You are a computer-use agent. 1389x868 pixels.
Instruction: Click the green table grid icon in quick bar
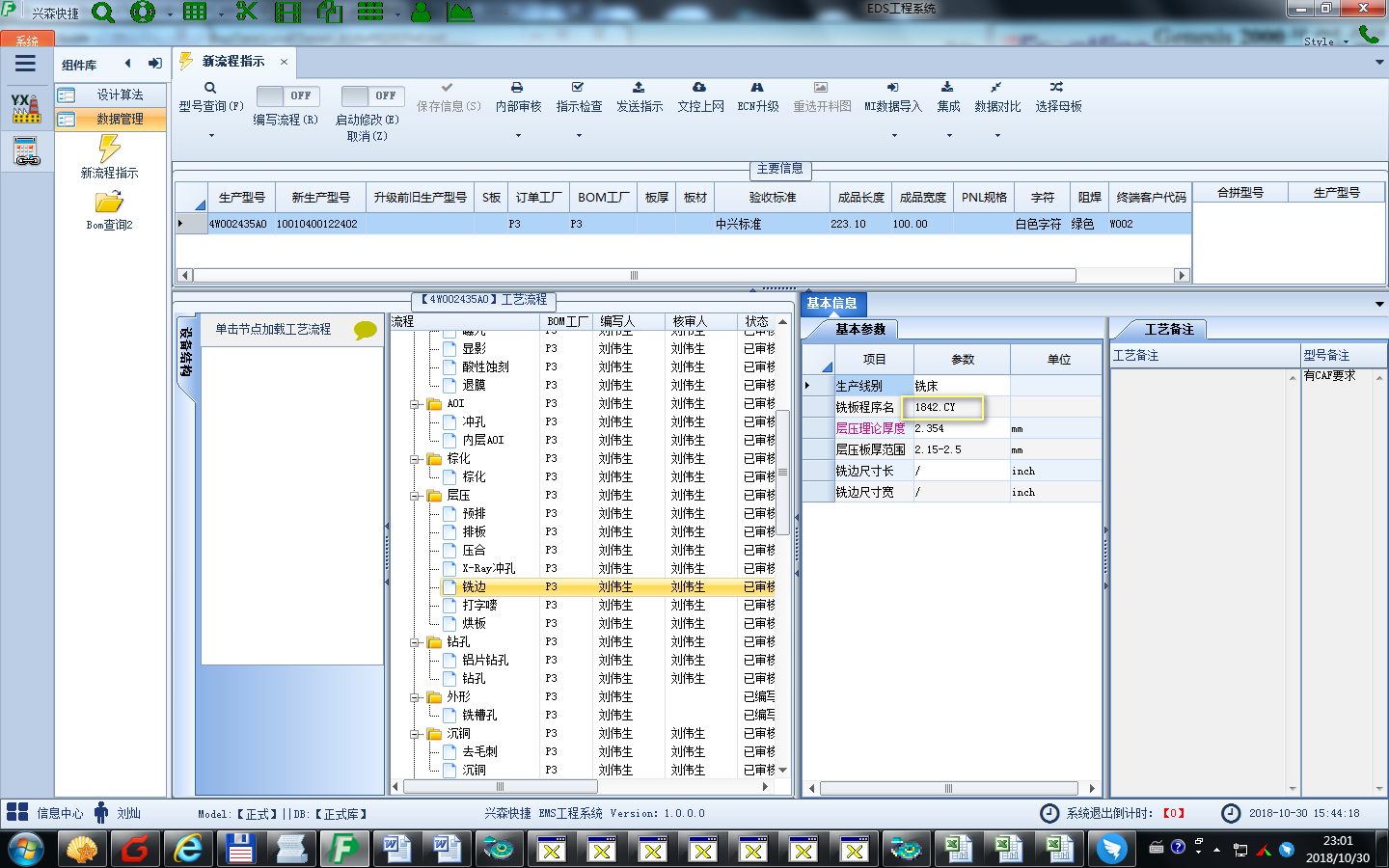pos(195,13)
